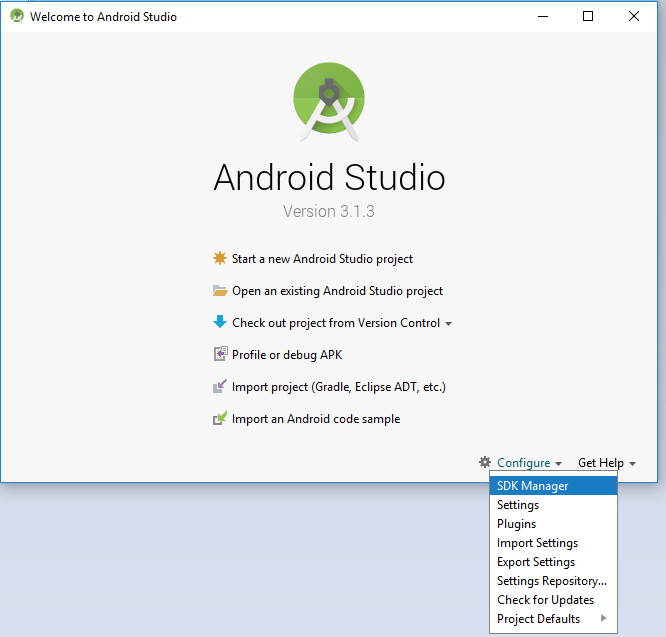Select Profile or debug APK

(x=287, y=355)
